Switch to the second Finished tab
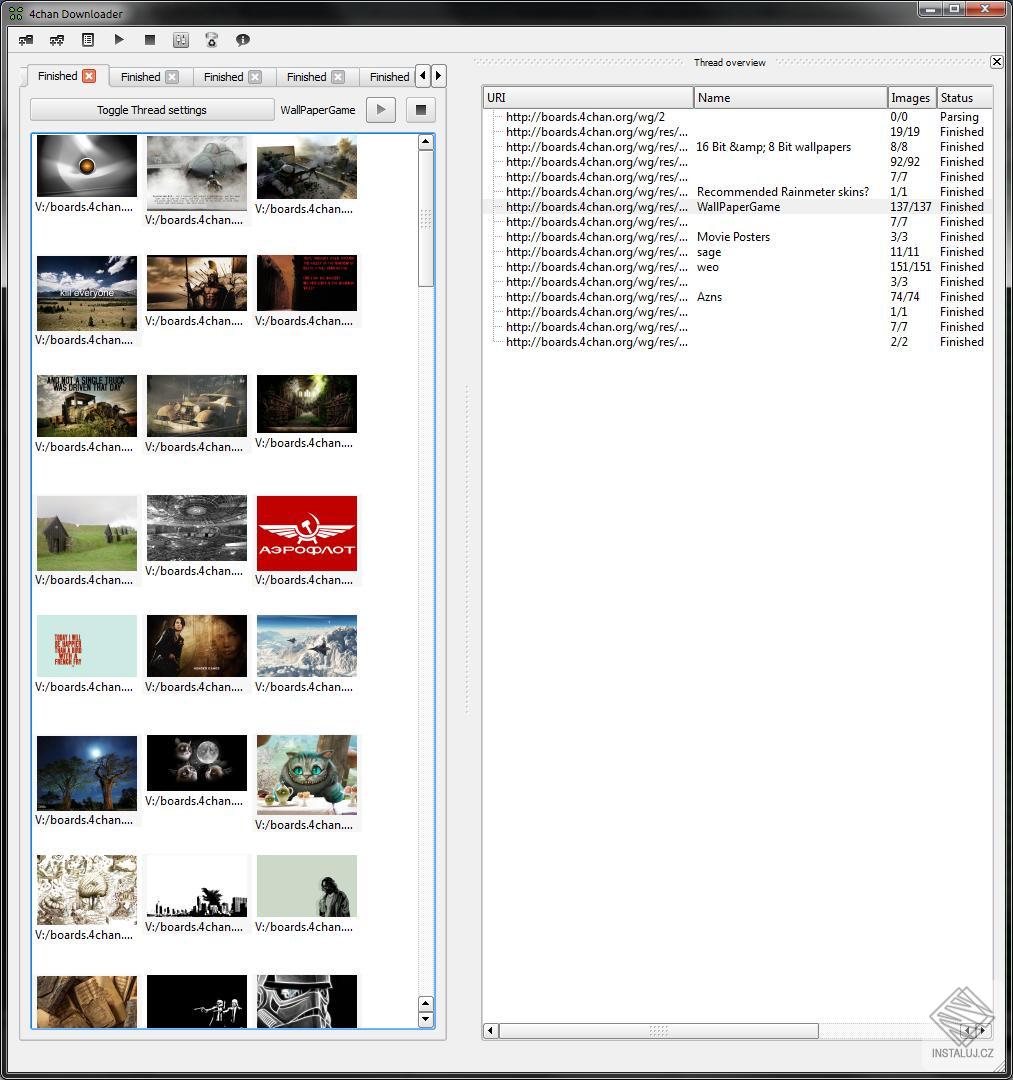Image resolution: width=1013 pixels, height=1080 pixels. click(140, 76)
